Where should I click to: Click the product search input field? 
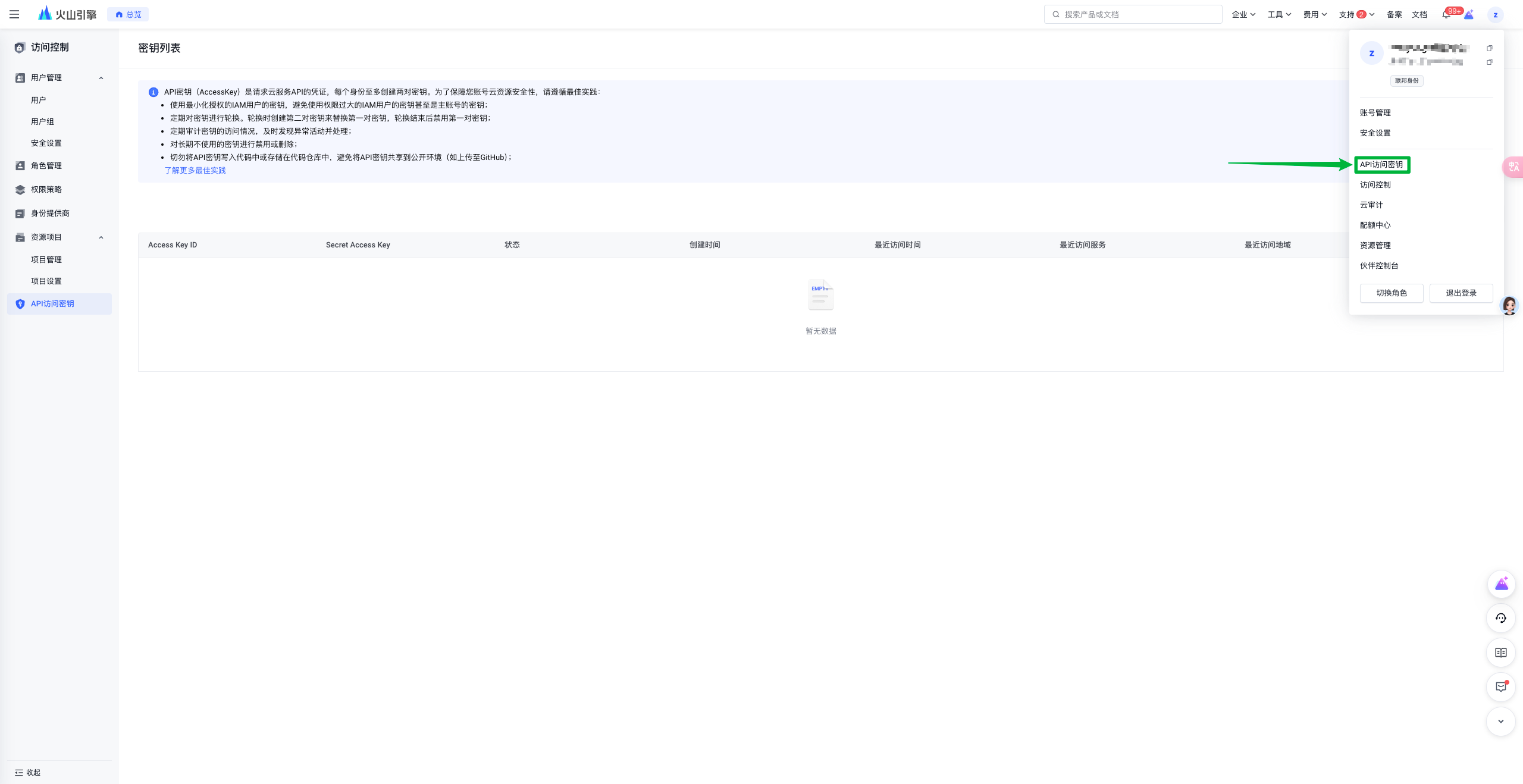(1133, 15)
